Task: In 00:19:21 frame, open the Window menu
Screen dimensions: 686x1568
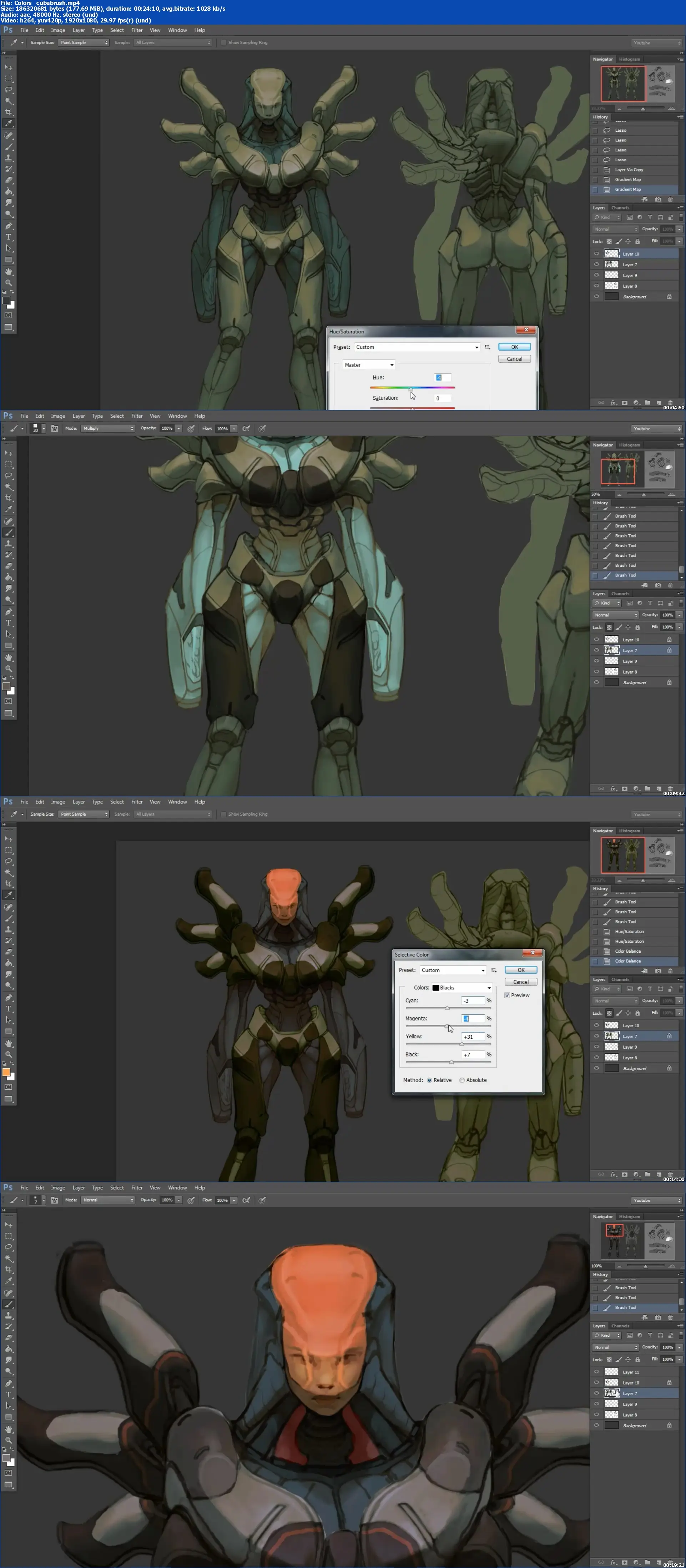Action: 177,1188
